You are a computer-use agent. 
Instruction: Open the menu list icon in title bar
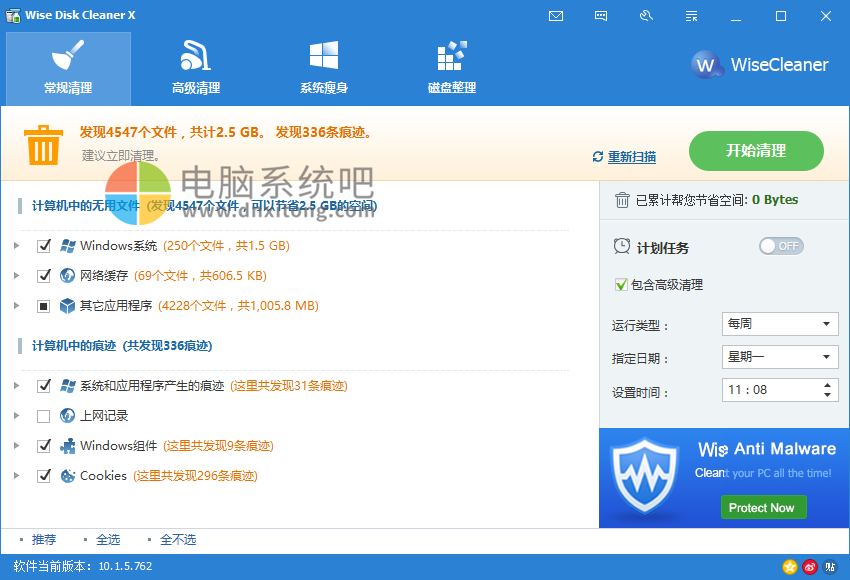[691, 16]
